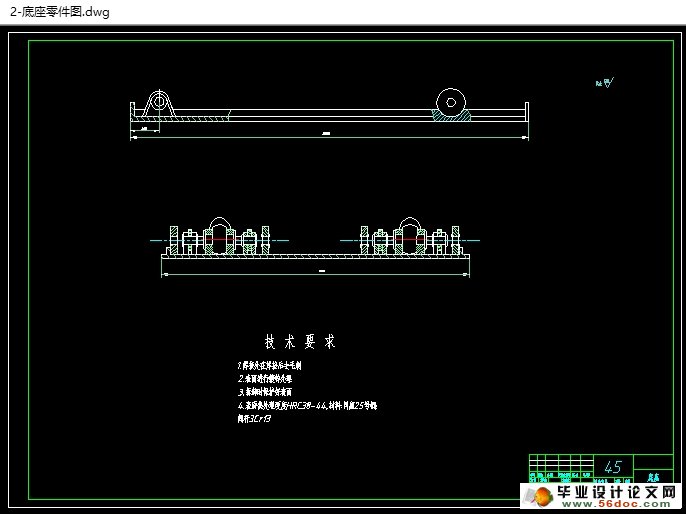The image size is (686, 514).
Task: Click the overall length dimension in top view
Action: pyautogui.click(x=327, y=134)
